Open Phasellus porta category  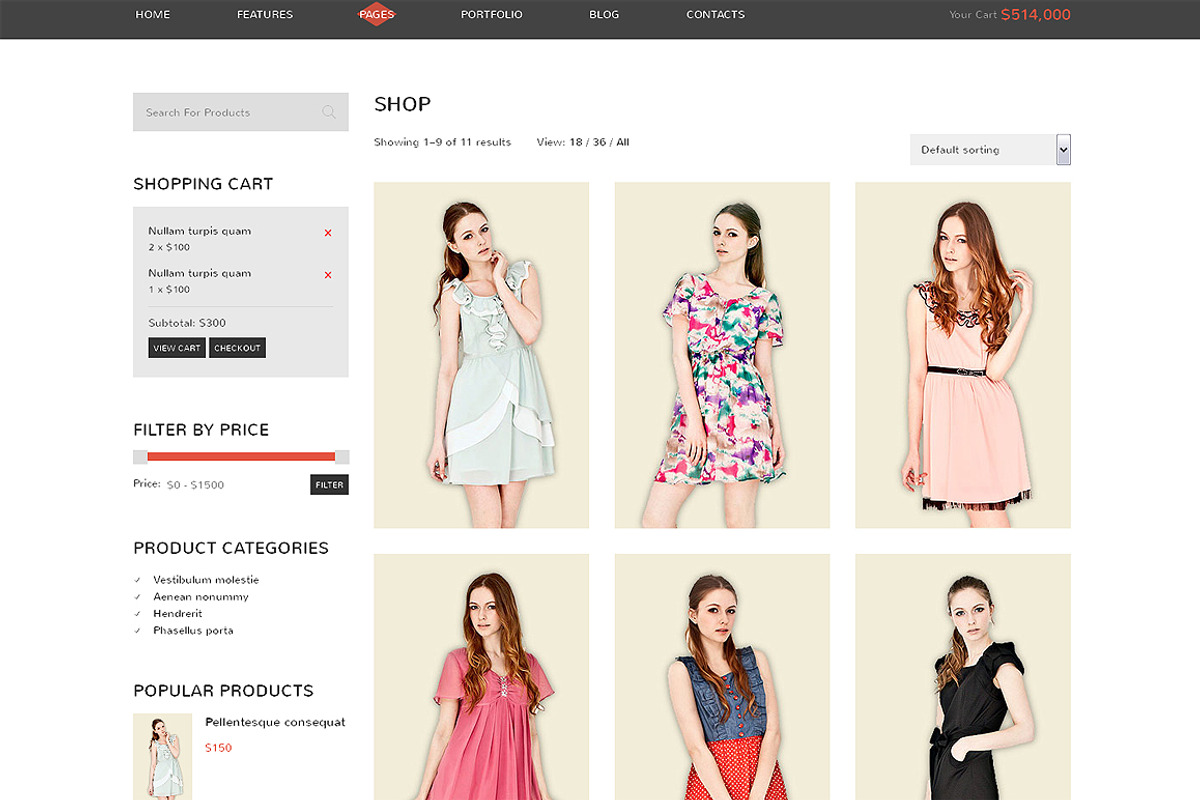(x=193, y=631)
